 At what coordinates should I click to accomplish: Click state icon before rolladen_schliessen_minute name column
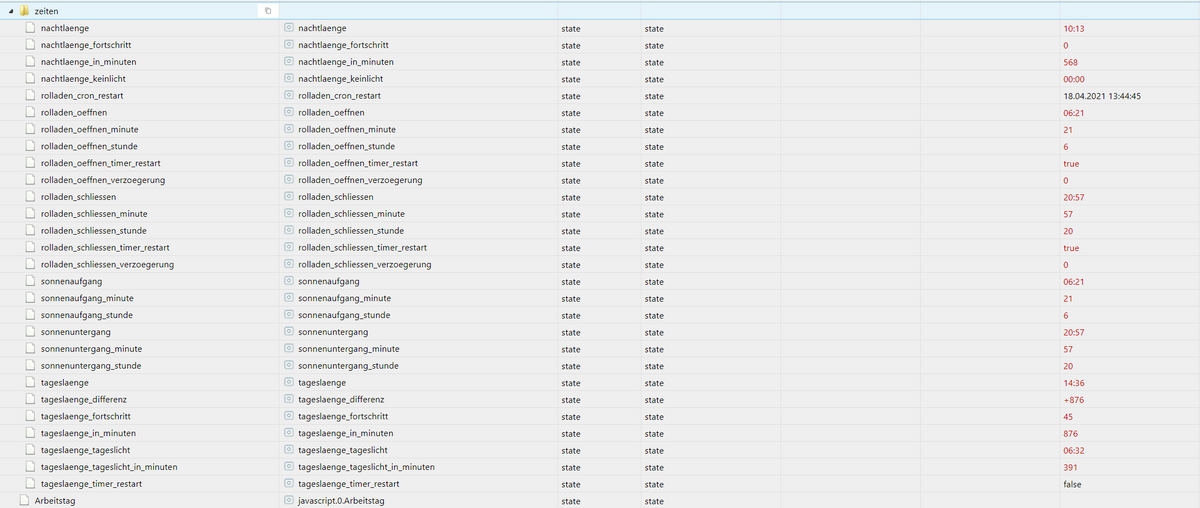[x=289, y=213]
